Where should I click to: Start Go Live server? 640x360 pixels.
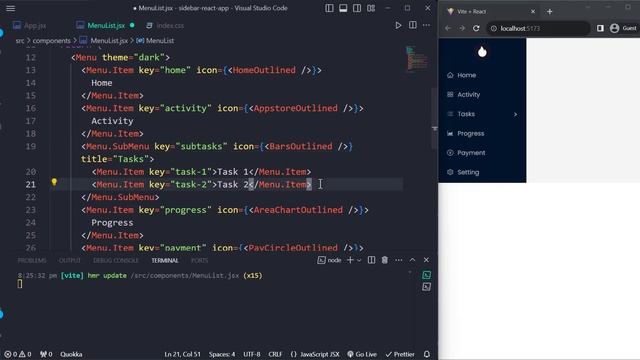click(x=362, y=354)
